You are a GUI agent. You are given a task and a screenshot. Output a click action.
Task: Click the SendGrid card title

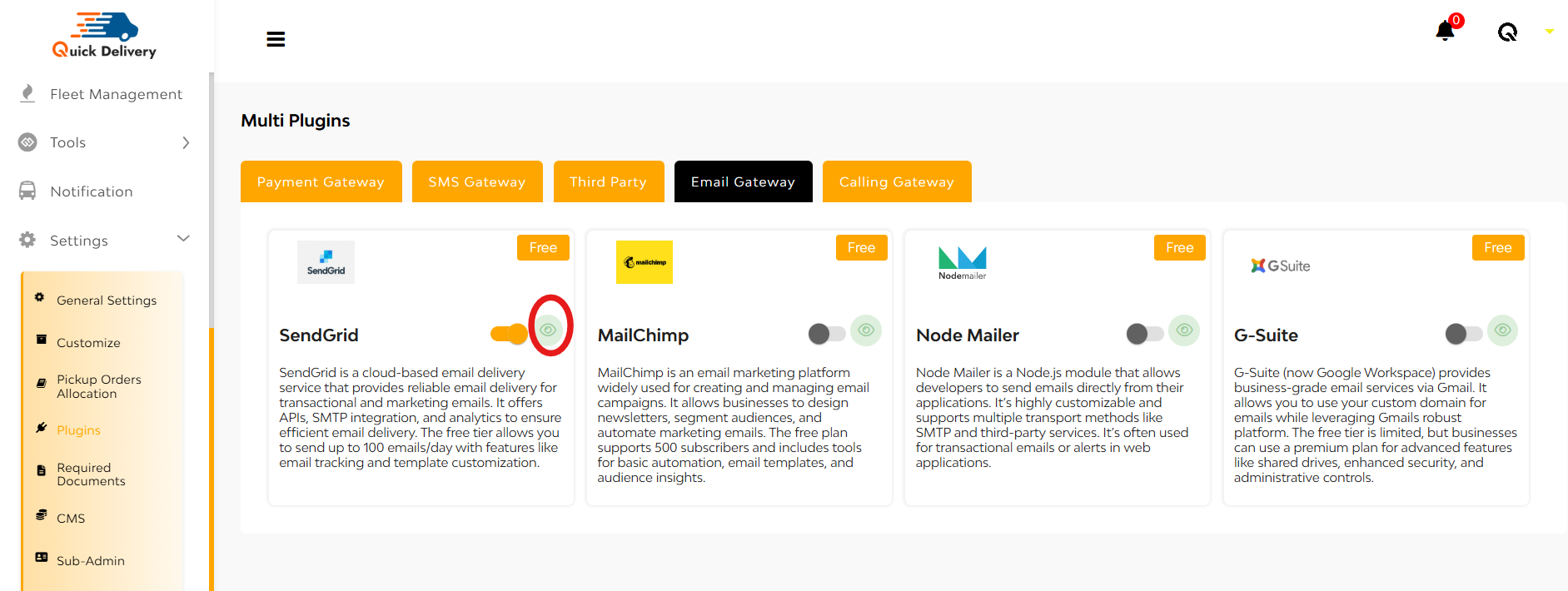319,335
